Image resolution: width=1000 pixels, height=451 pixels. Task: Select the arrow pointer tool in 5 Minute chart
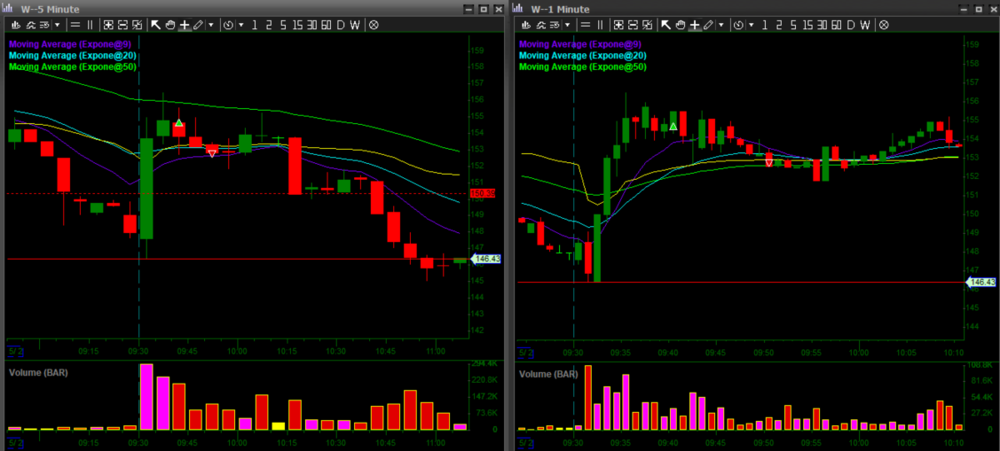(x=158, y=23)
